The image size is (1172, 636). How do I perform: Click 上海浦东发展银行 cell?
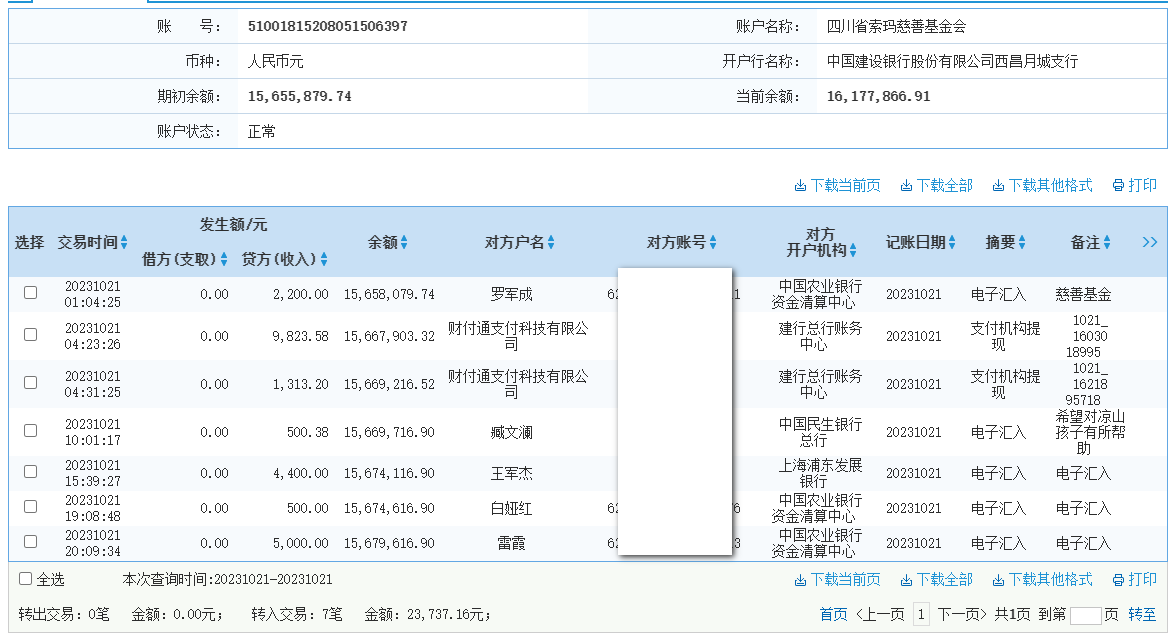tap(820, 473)
